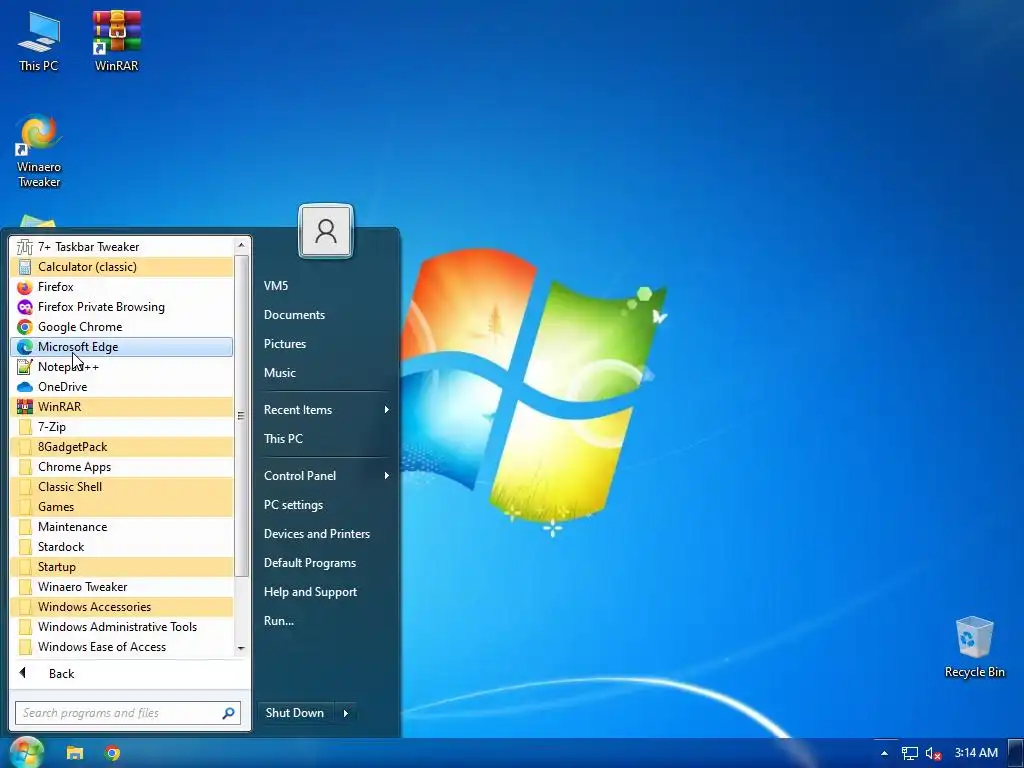Screen dimensions: 1024x768
Task: Expand Windows Ease of Access folder
Action: point(122,647)
